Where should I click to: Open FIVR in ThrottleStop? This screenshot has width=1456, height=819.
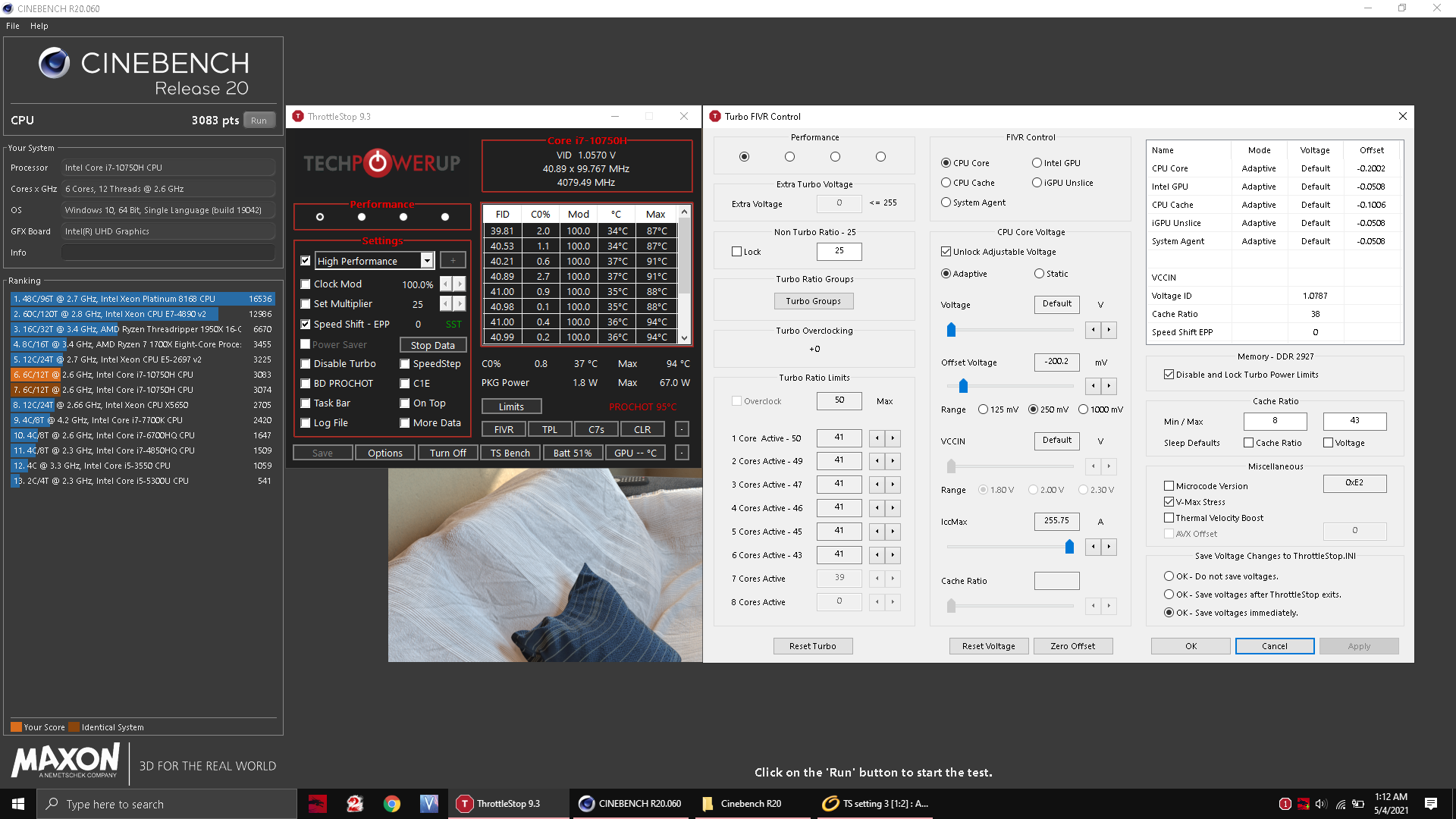tap(504, 429)
